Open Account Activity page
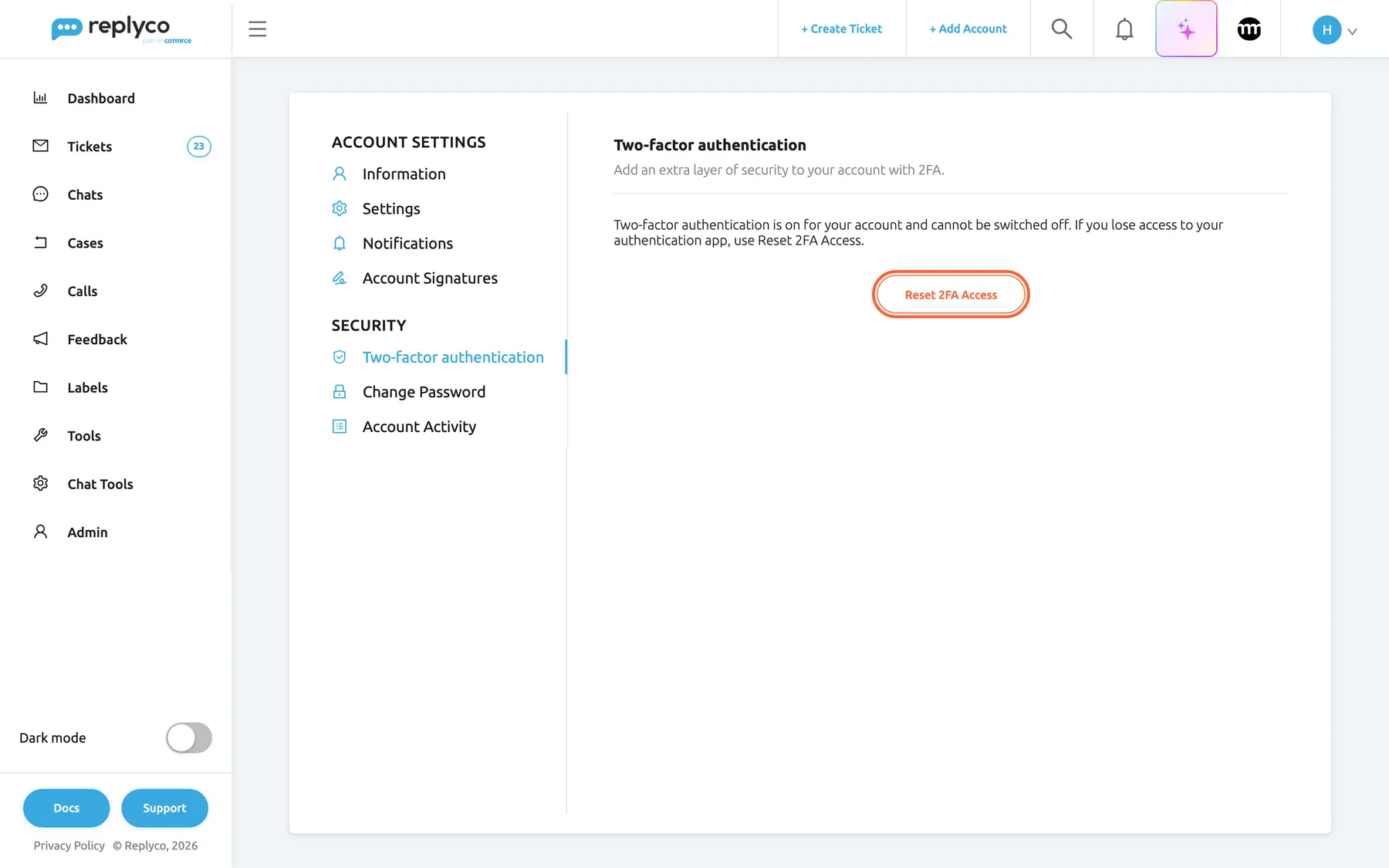This screenshot has height=868, width=1389. point(419,427)
